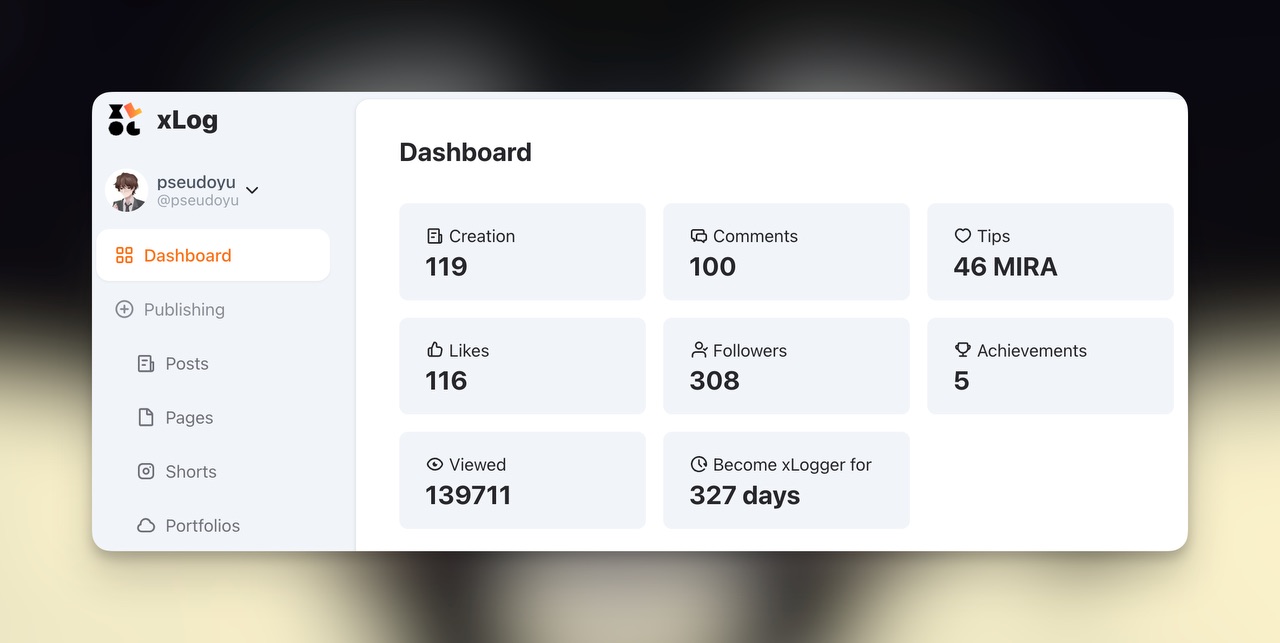Open the Pages sidebar entry
Image resolution: width=1280 pixels, height=643 pixels.
189,417
